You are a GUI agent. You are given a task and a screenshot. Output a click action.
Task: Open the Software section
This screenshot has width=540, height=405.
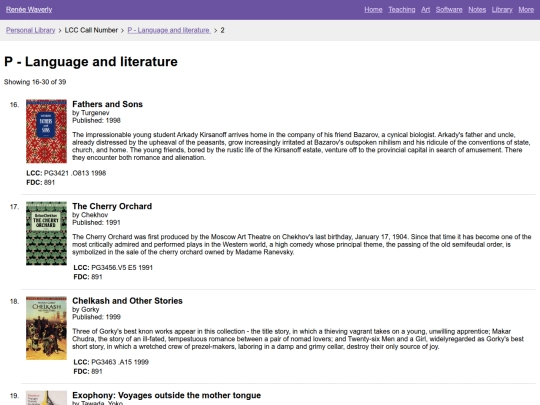coord(449,10)
